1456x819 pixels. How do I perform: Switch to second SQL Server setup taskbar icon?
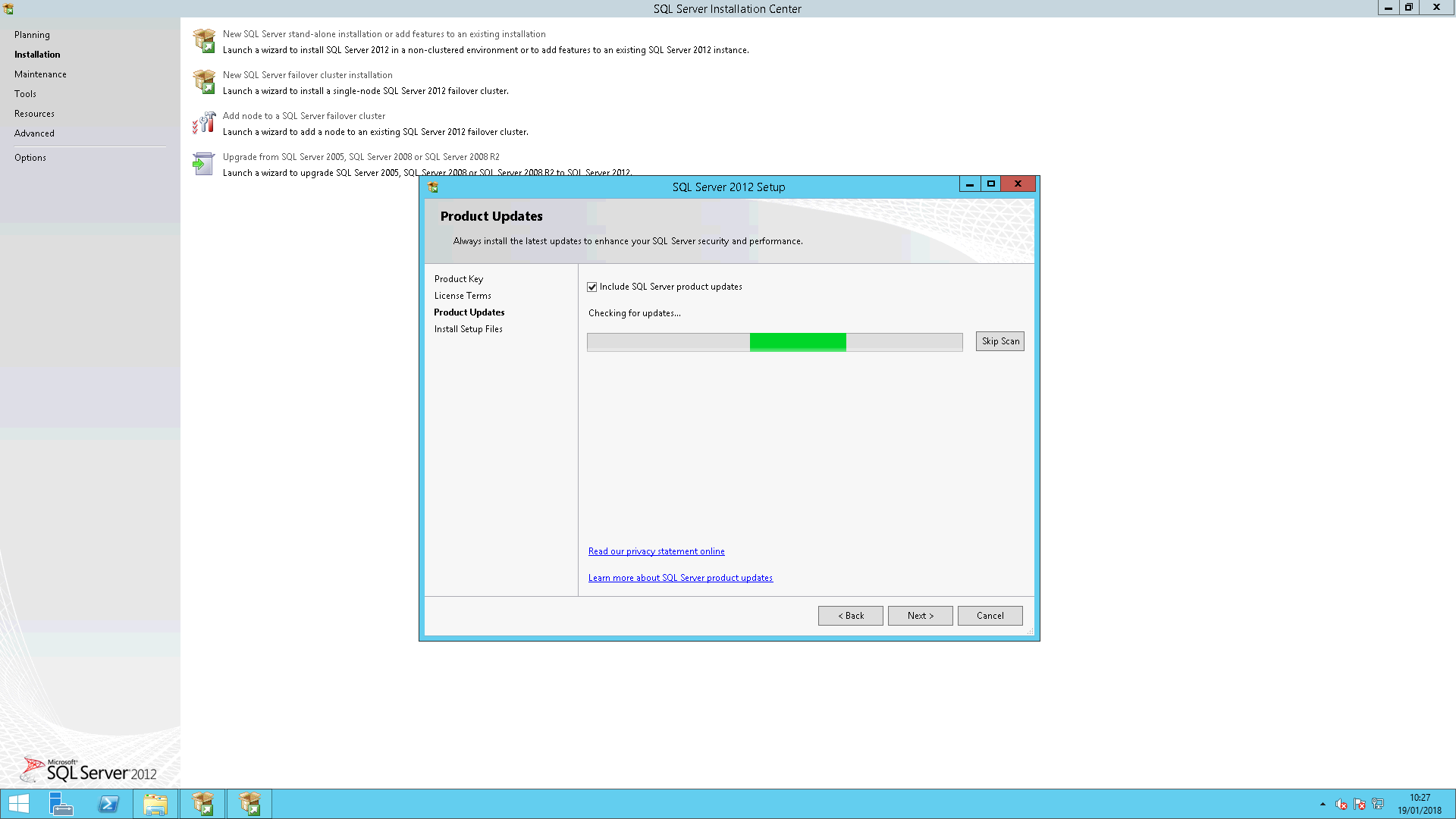[249, 804]
